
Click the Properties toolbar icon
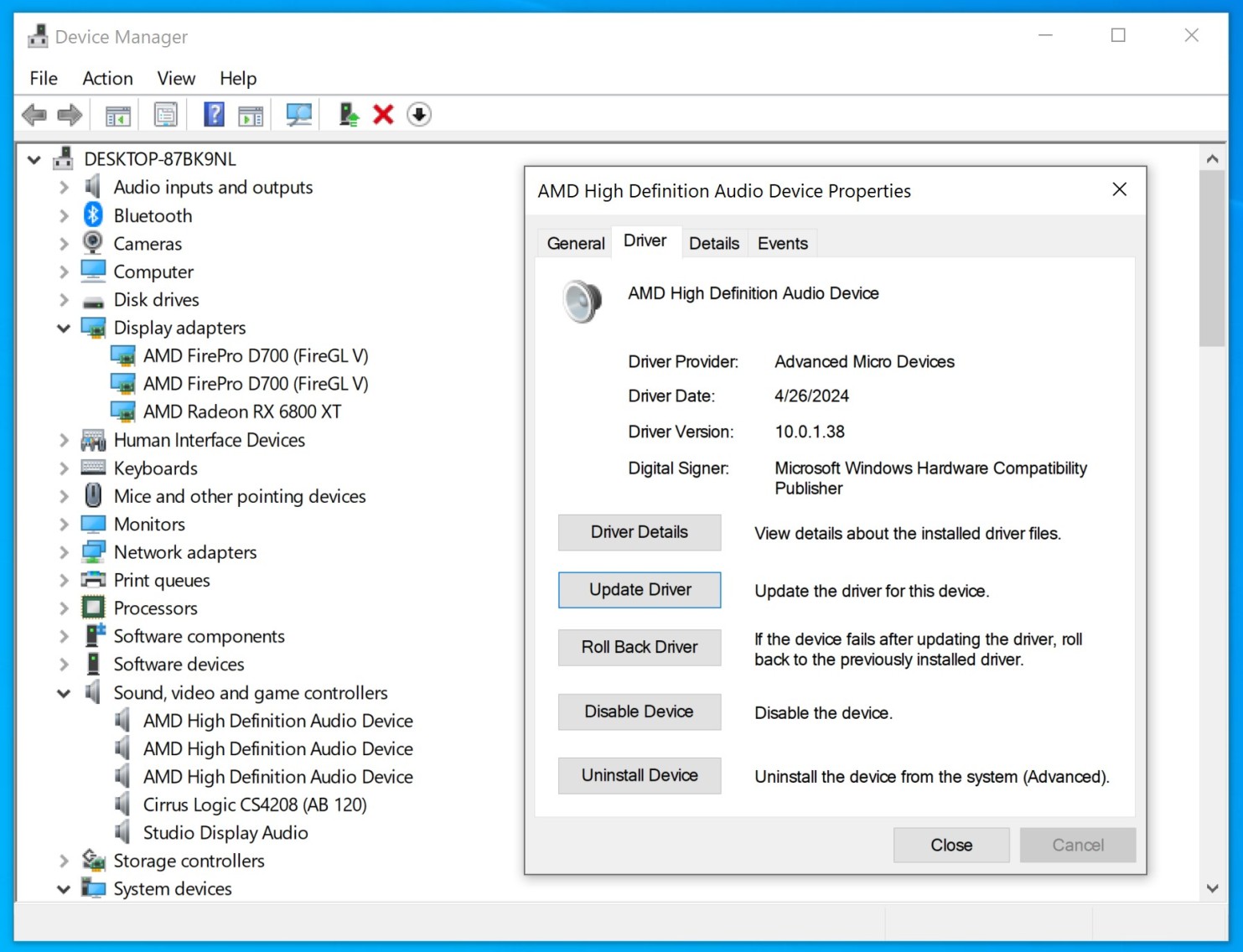pyautogui.click(x=166, y=115)
